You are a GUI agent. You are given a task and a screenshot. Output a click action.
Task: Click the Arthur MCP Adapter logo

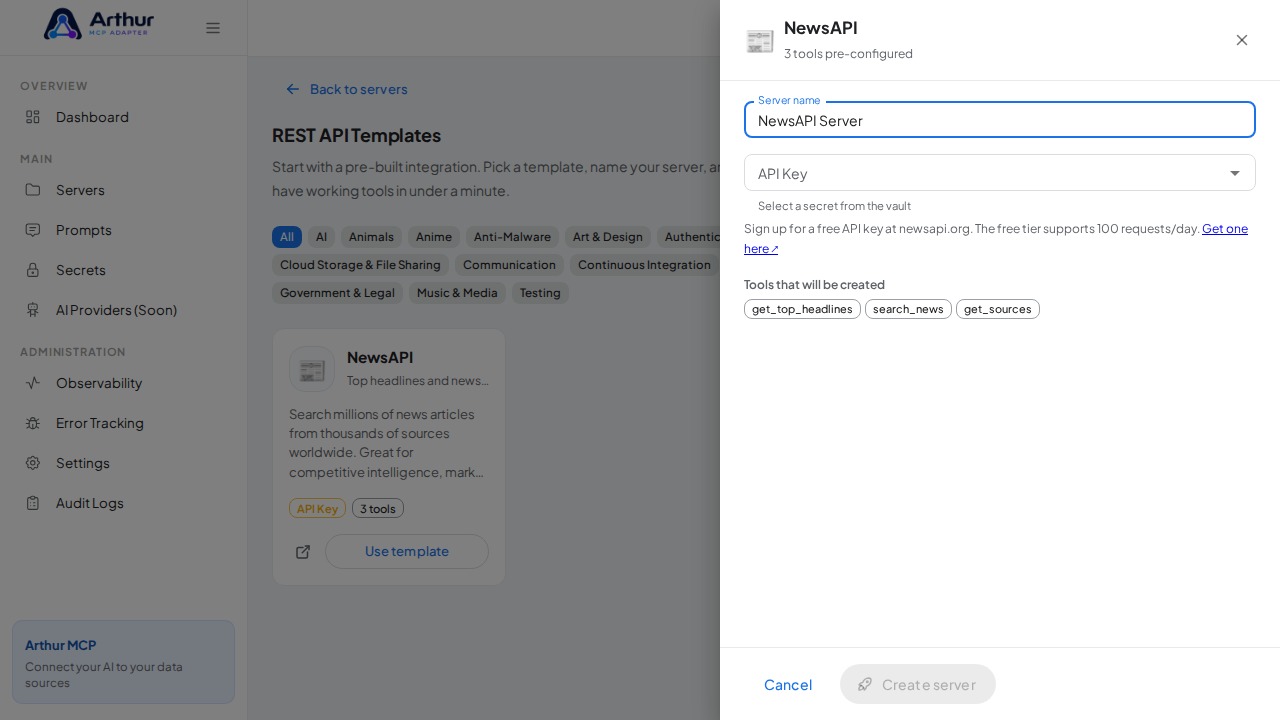coord(99,24)
